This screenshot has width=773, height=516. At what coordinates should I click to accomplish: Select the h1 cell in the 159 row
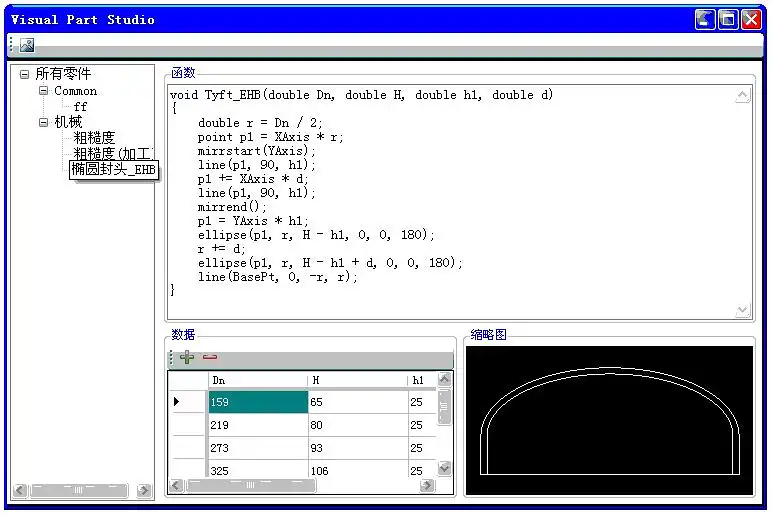[x=422, y=402]
